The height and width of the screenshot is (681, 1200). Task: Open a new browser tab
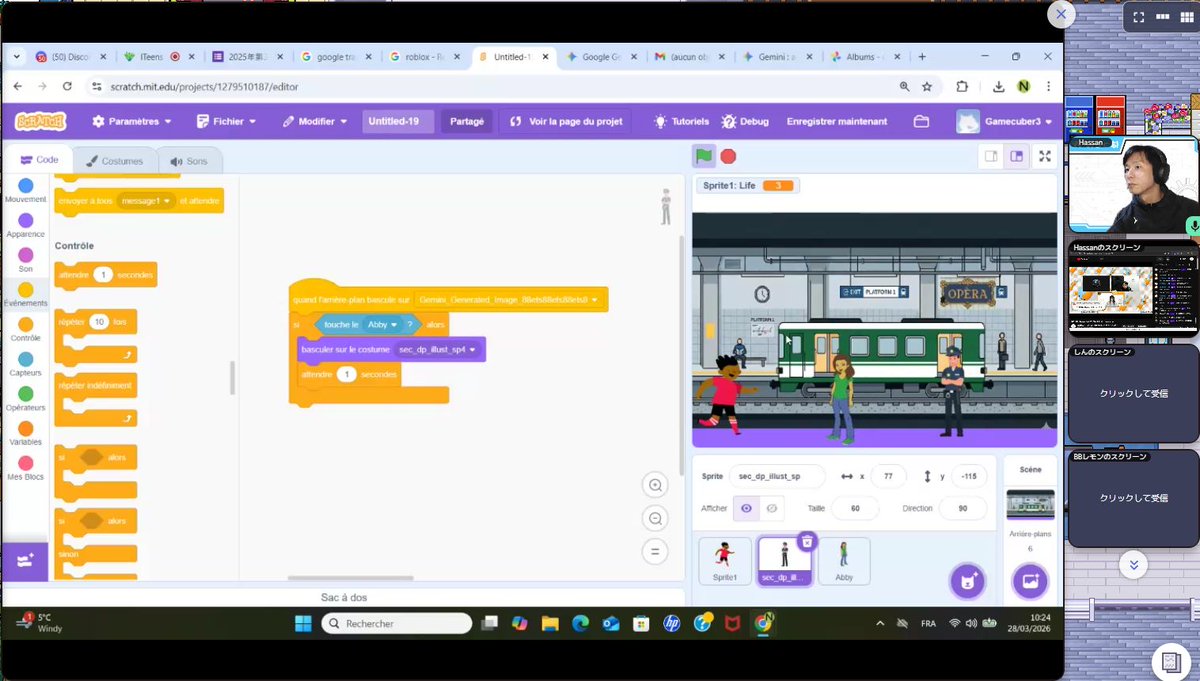point(922,57)
